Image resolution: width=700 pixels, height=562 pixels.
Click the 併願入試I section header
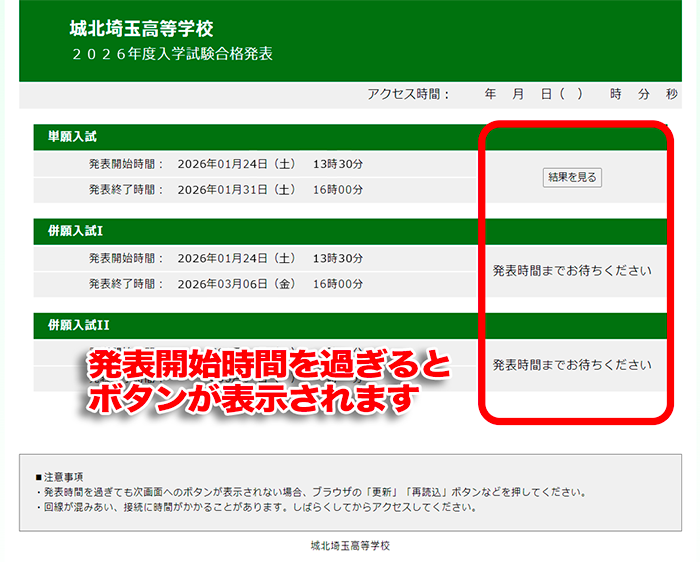75,231
